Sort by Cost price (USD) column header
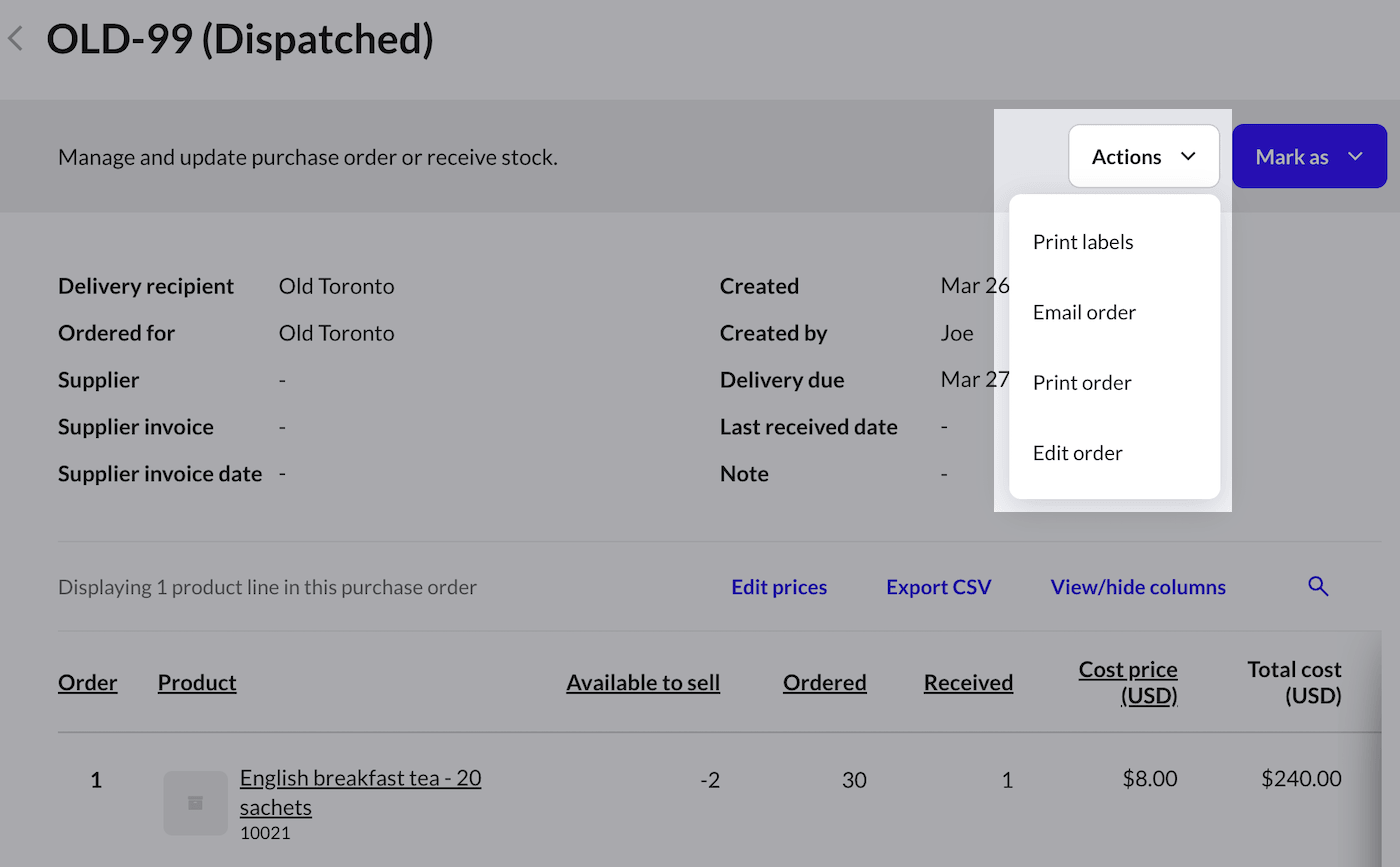This screenshot has width=1400, height=867. (1128, 682)
